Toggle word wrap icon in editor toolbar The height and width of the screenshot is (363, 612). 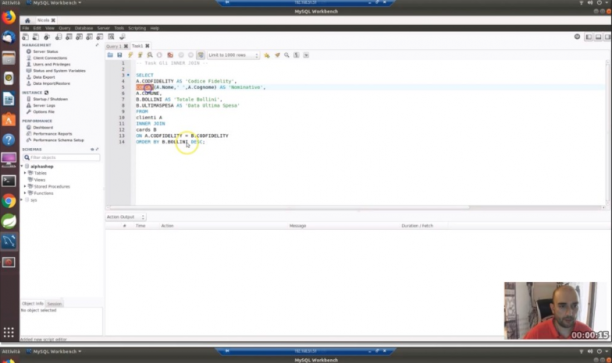306,55
